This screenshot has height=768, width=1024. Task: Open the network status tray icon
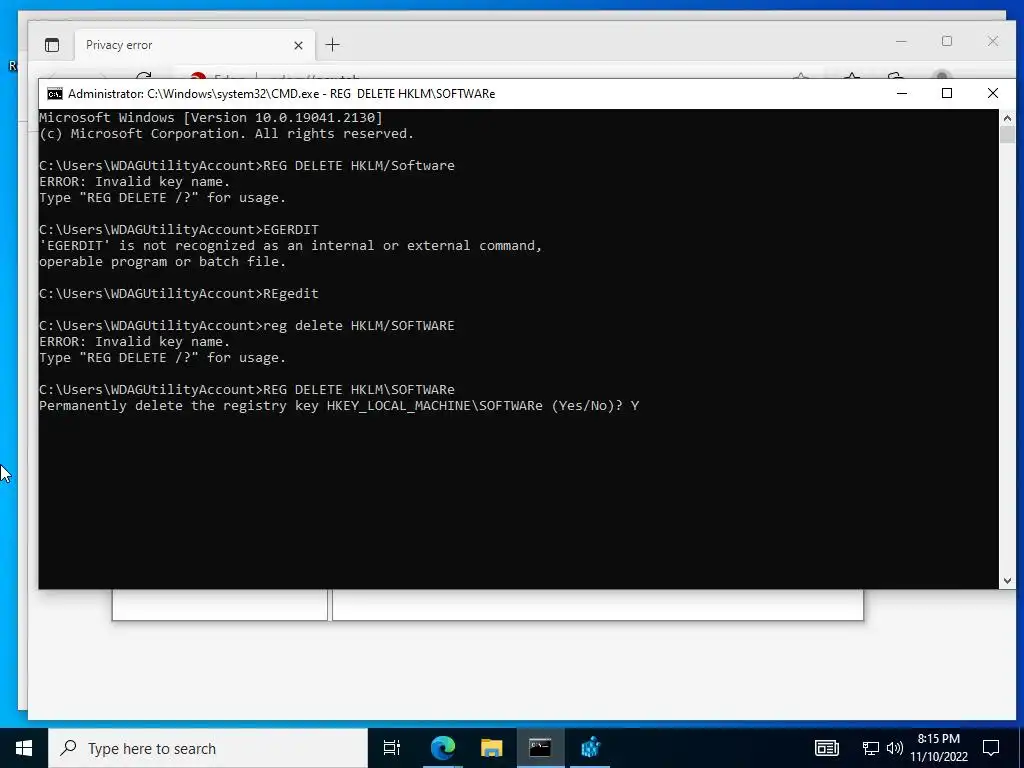871,748
